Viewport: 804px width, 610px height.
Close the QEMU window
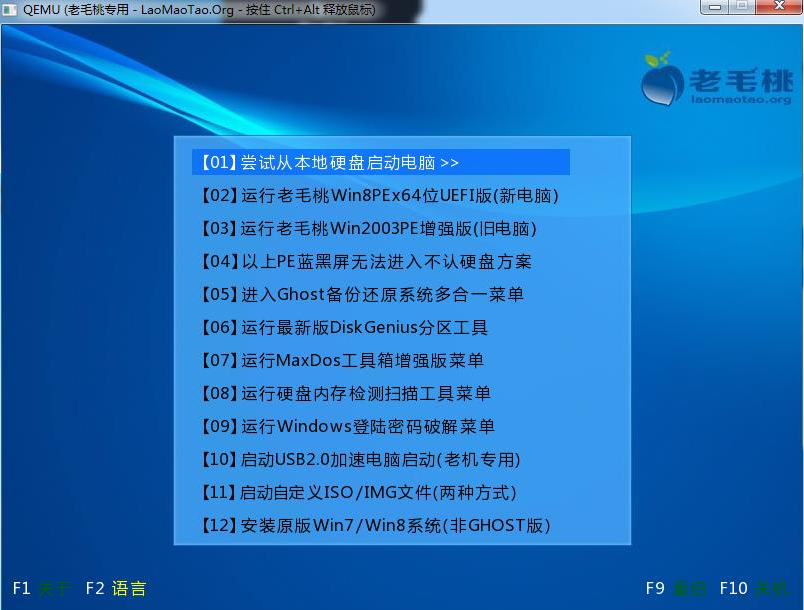[777, 8]
